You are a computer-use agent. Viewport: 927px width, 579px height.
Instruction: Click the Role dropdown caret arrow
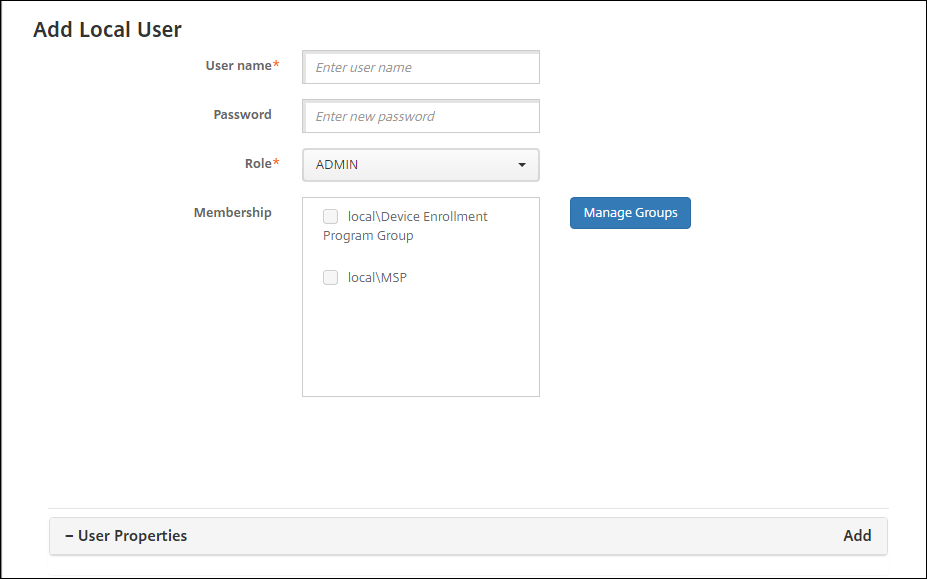point(522,165)
